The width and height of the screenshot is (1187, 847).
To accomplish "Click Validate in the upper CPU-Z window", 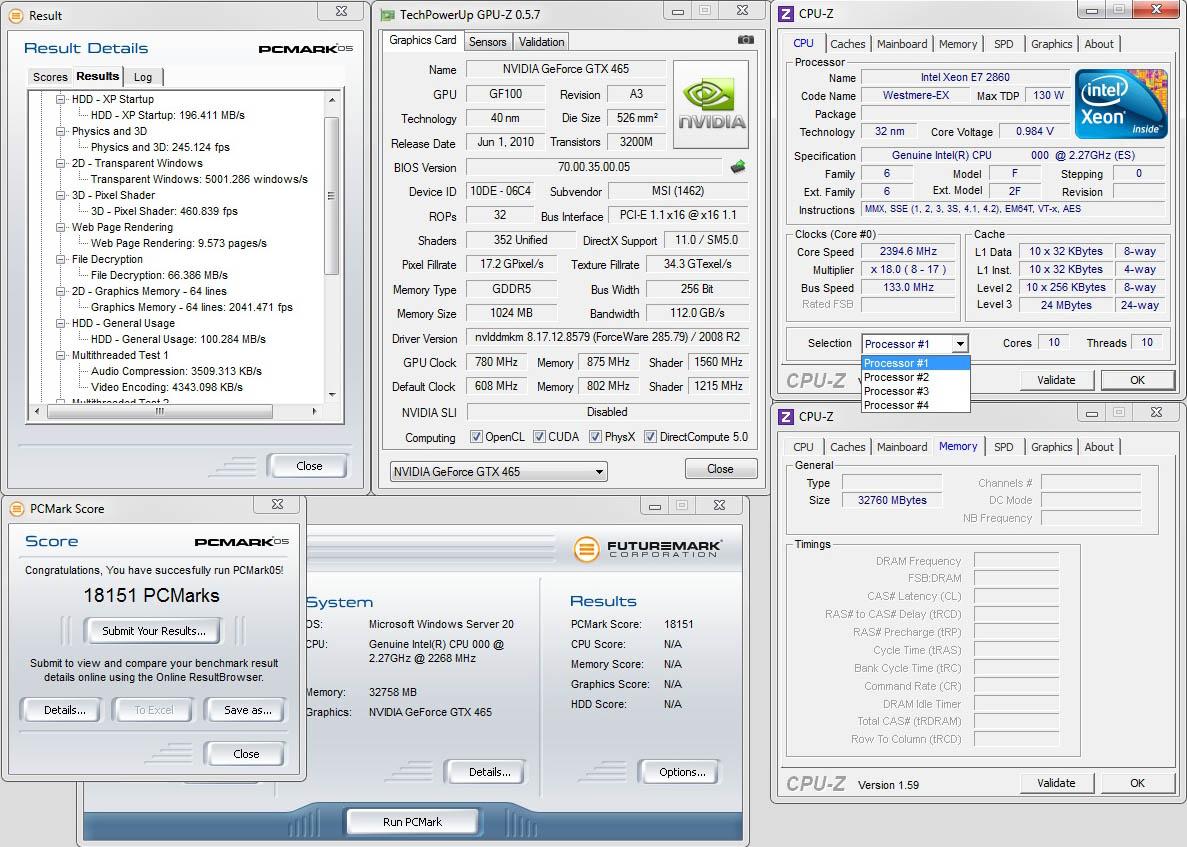I will point(1056,380).
